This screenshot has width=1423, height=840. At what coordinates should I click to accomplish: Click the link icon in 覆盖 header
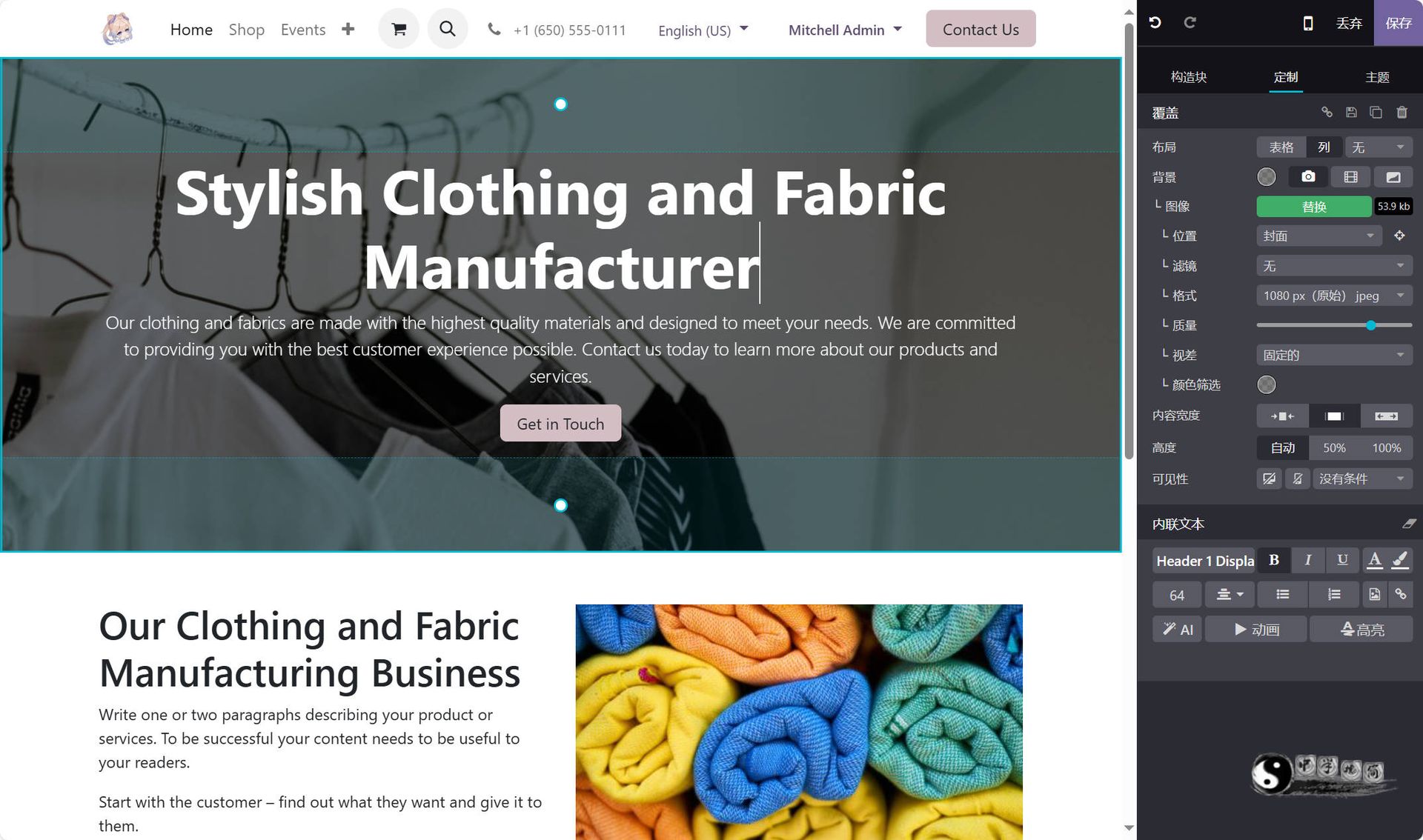pyautogui.click(x=1327, y=113)
